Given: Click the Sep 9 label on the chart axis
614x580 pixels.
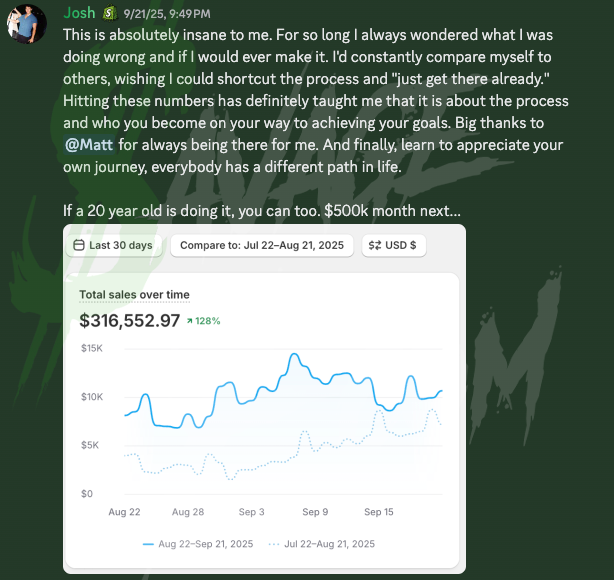Looking at the screenshot, I should [314, 512].
